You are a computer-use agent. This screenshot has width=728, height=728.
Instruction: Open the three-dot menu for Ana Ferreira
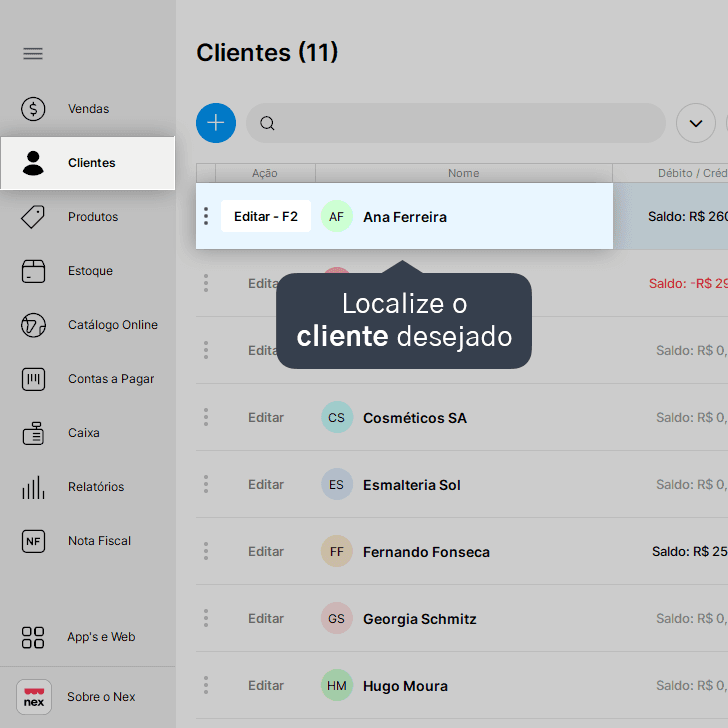coord(206,216)
